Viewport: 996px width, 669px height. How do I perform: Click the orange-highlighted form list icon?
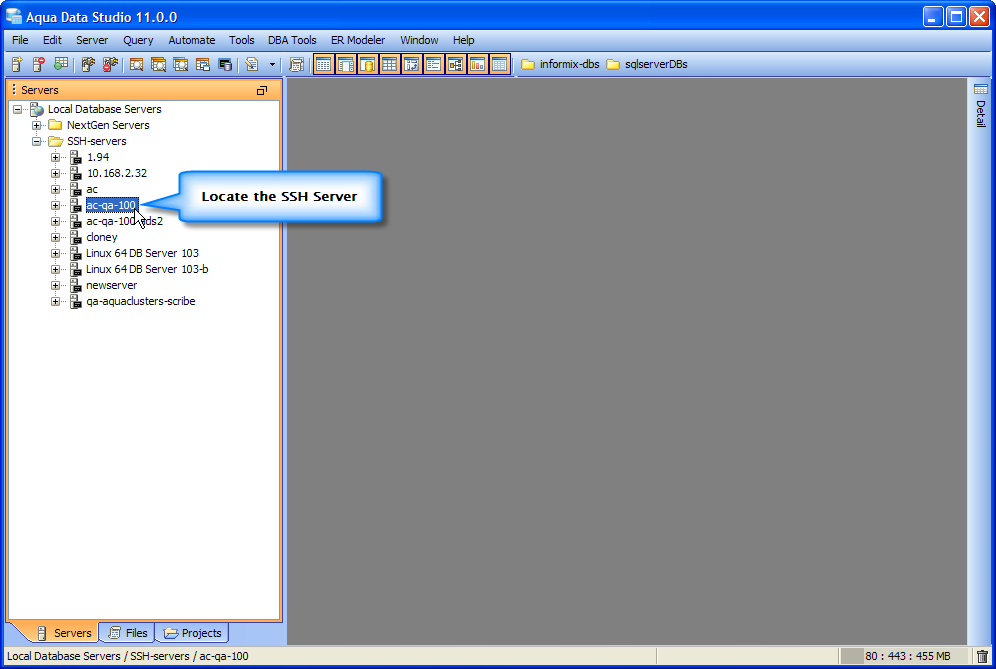point(434,64)
